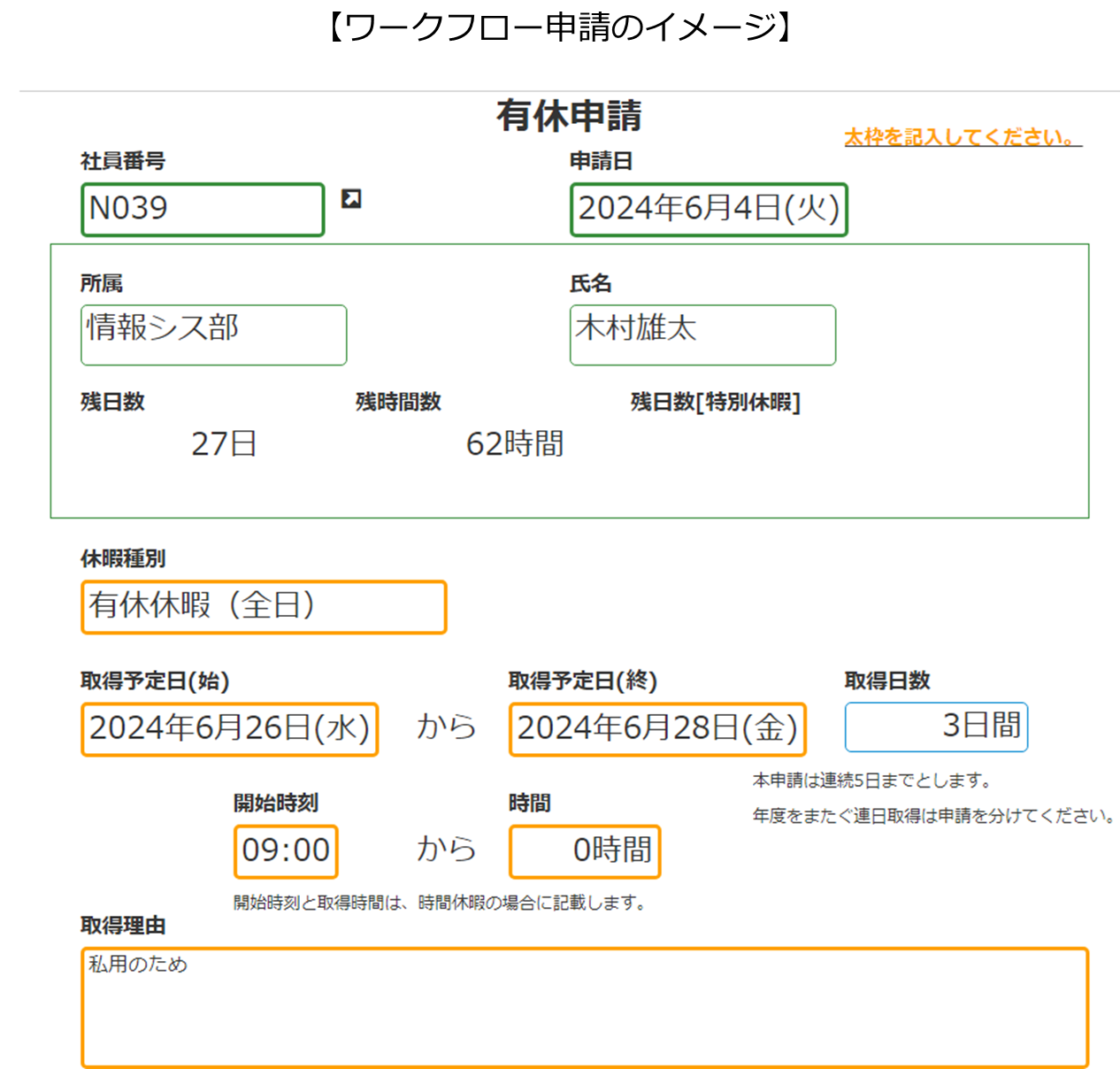Click the 氏名 field showing 木村雄太
This screenshot has height=1069, width=1120.
click(x=702, y=335)
